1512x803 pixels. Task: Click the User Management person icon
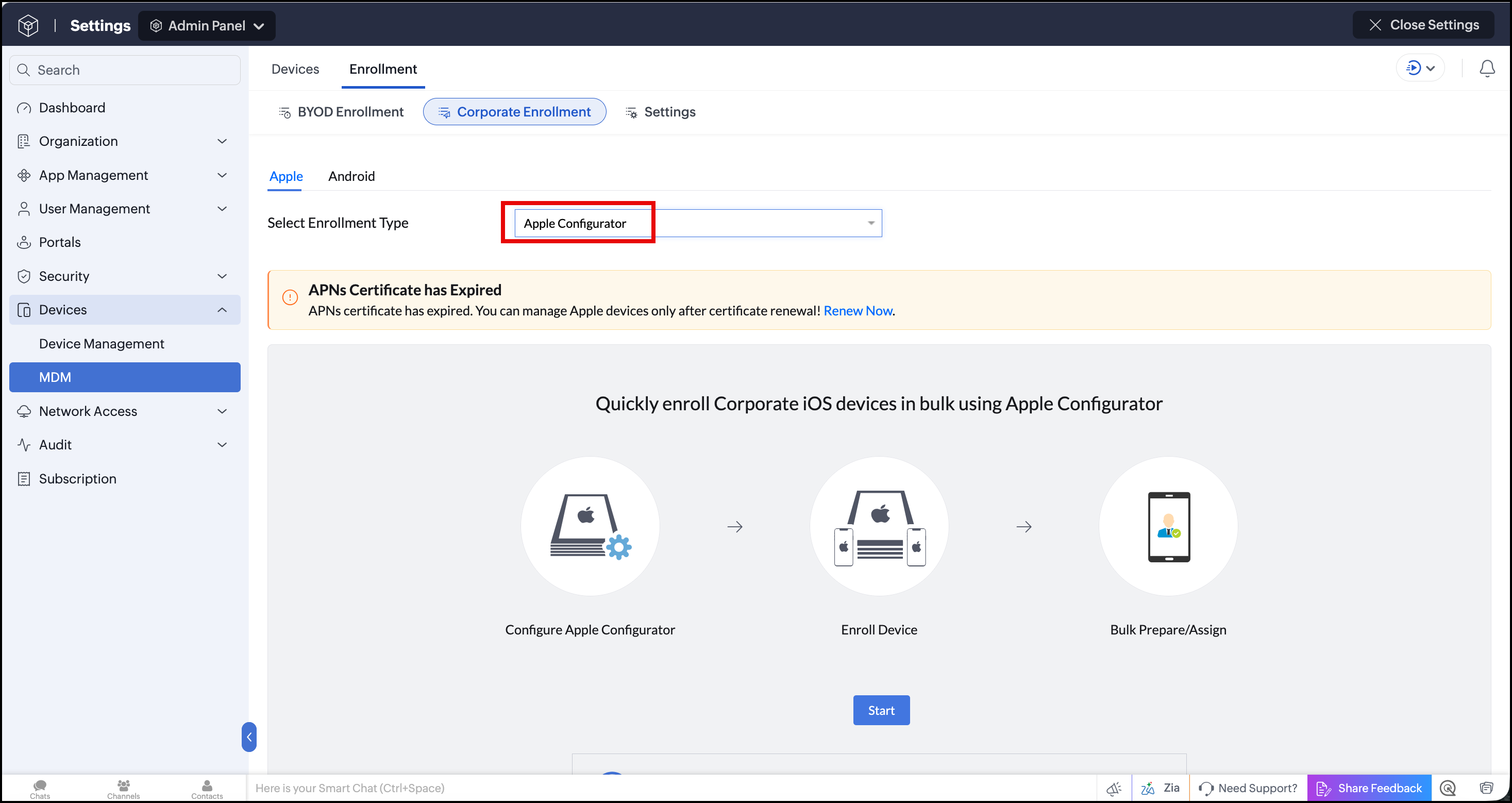click(24, 209)
